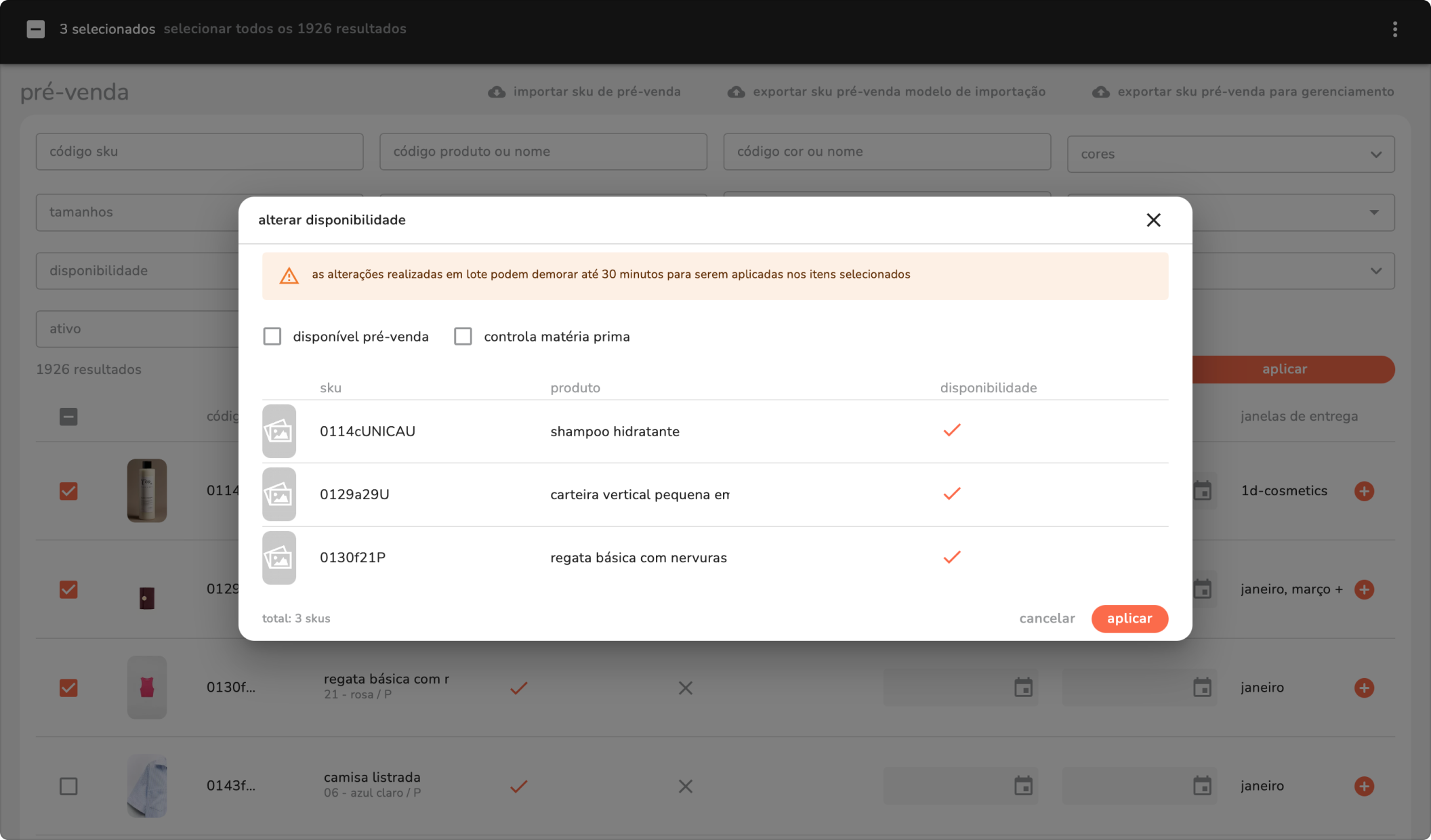Open calendar icon in camisa listrada row

[x=1023, y=786]
